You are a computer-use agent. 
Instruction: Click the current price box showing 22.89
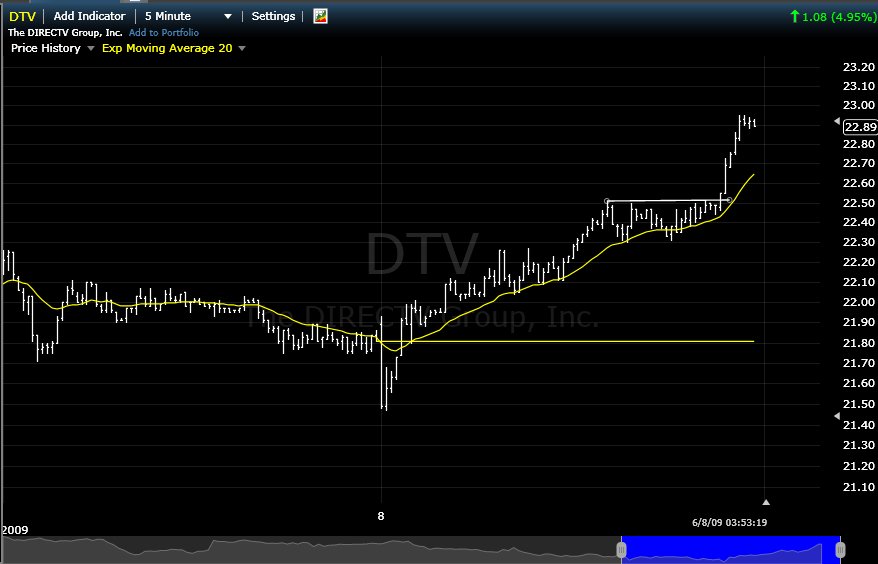click(861, 127)
